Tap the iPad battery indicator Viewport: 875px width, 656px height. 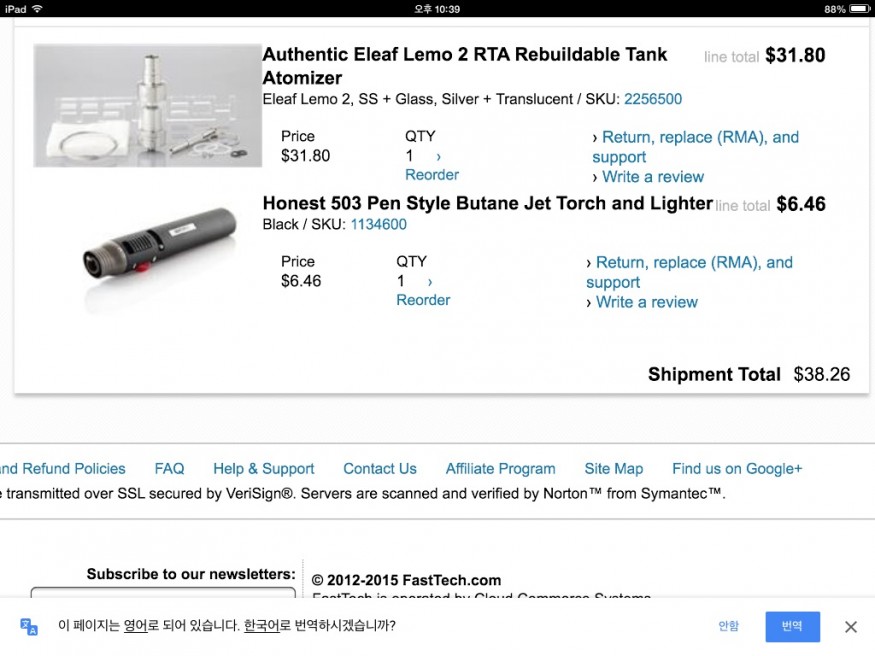859,9
